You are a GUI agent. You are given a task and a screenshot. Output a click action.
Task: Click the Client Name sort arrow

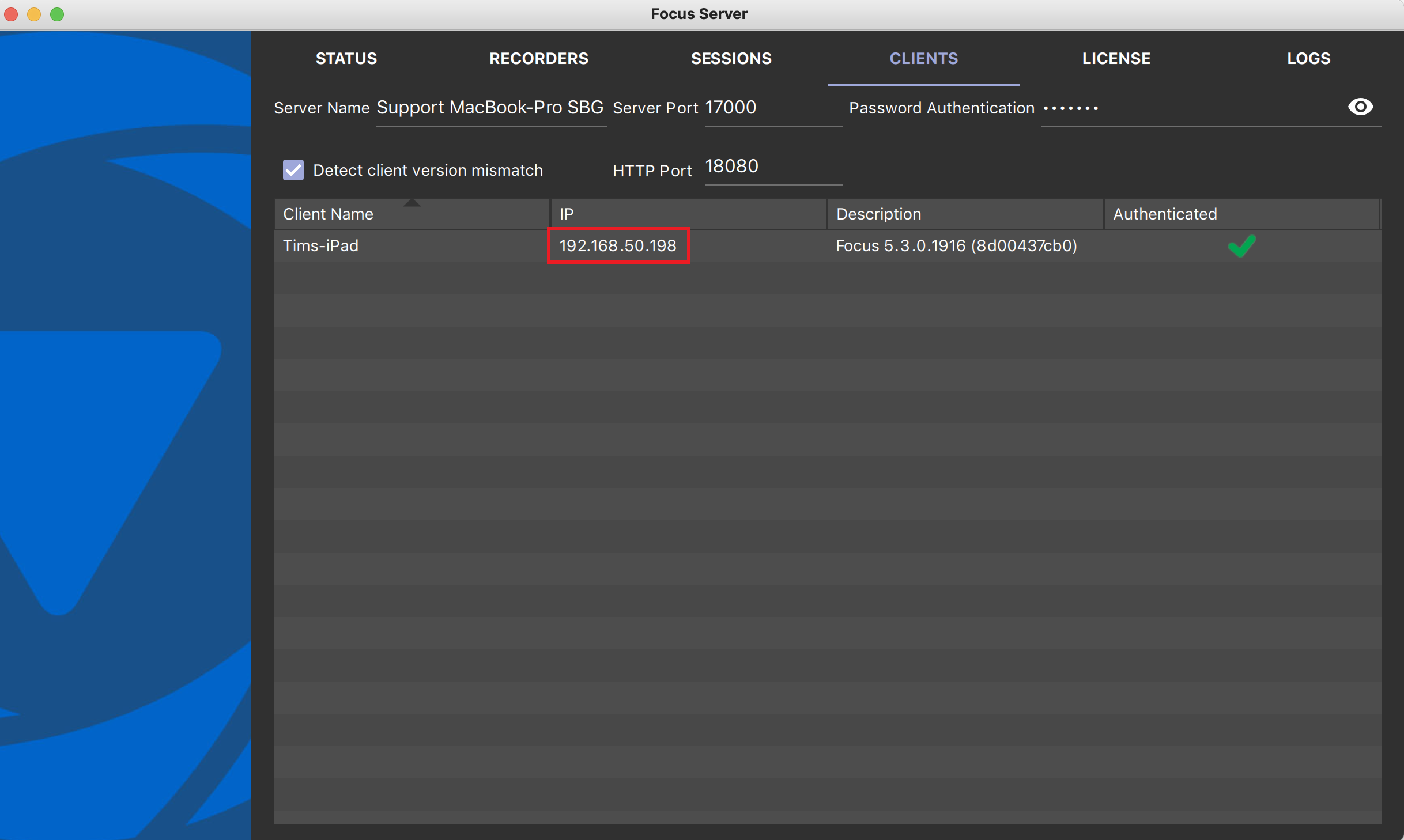[x=412, y=202]
